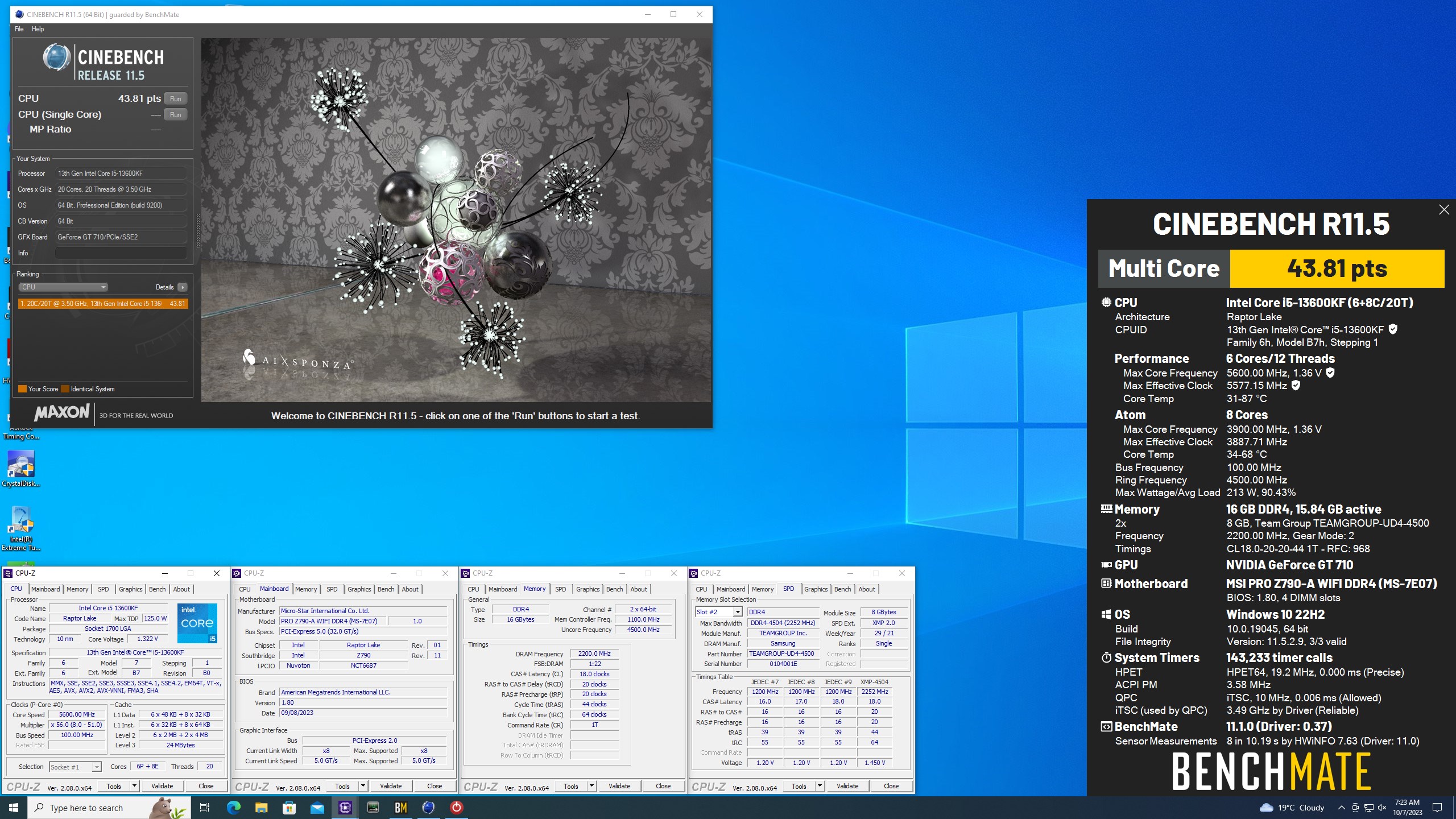Switch to Bench tab in CPU-Z CPU window
This screenshot has width=1456, height=819.
(x=158, y=589)
